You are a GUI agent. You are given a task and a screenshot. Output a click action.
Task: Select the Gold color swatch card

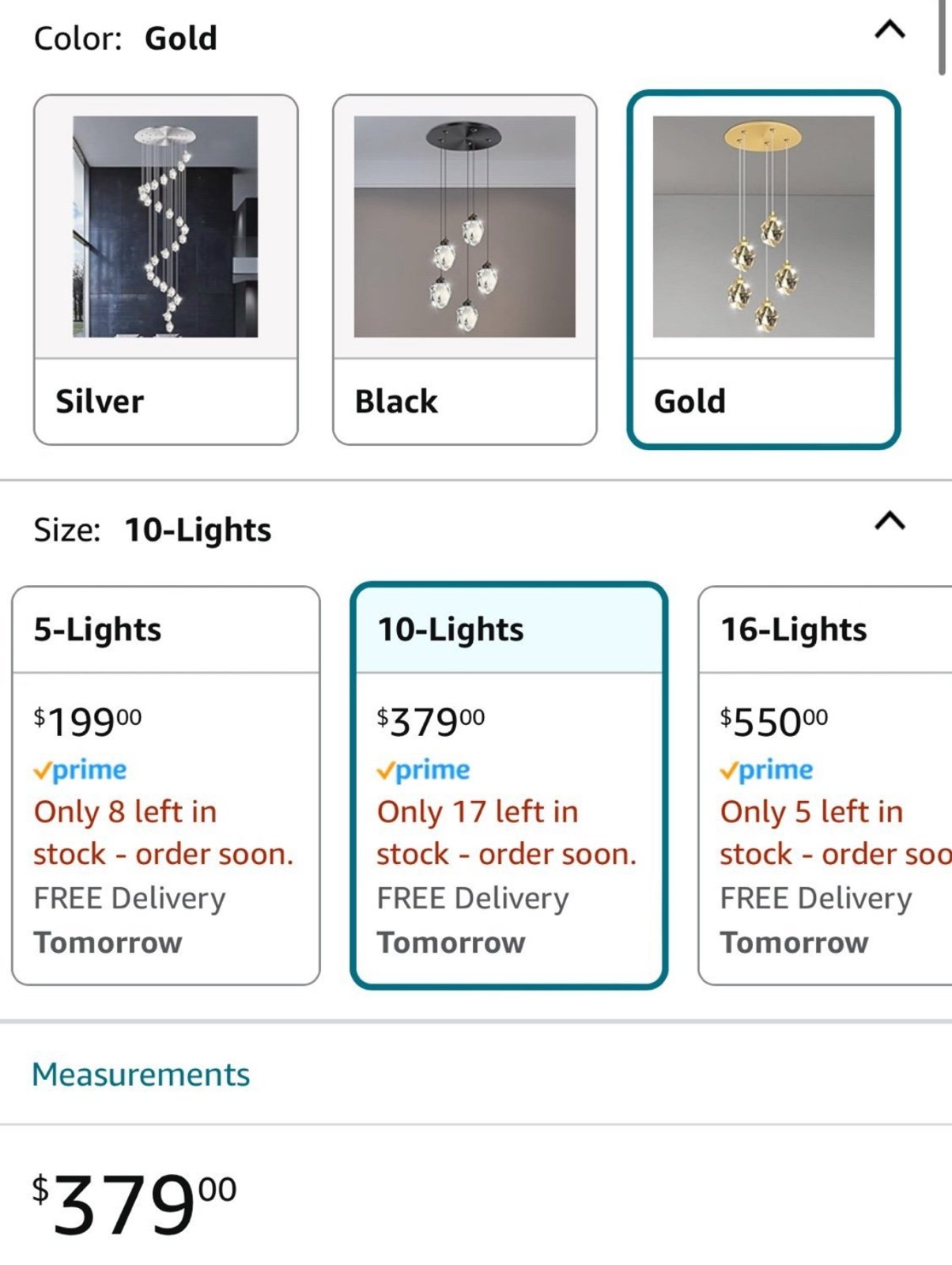tap(764, 270)
